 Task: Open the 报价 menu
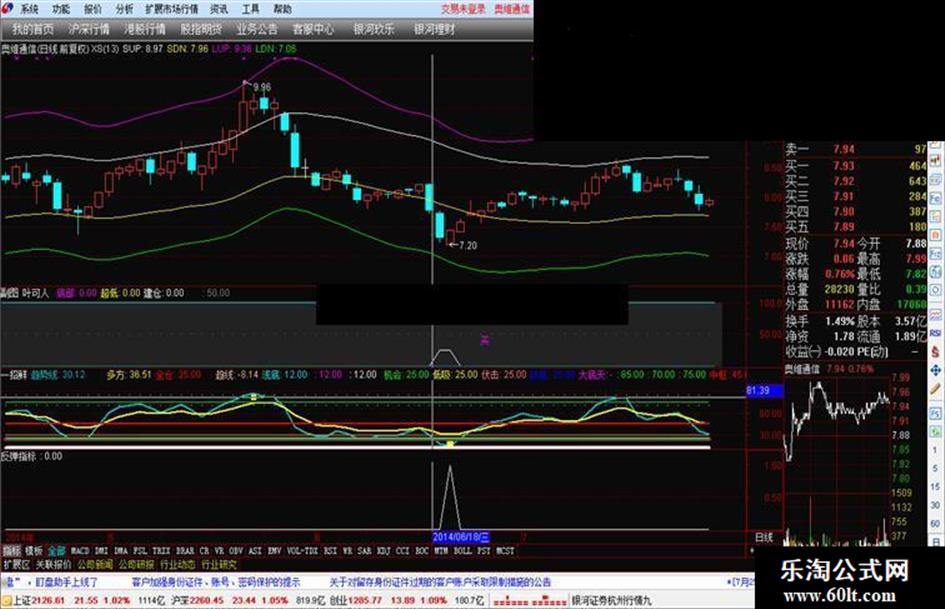93,9
